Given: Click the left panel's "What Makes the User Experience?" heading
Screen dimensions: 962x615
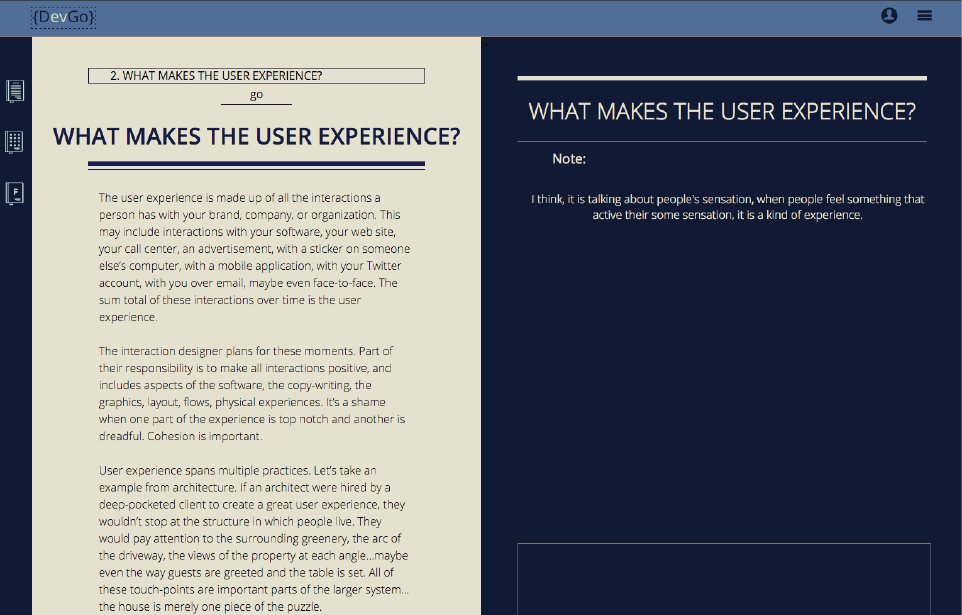Looking at the screenshot, I should point(256,137).
